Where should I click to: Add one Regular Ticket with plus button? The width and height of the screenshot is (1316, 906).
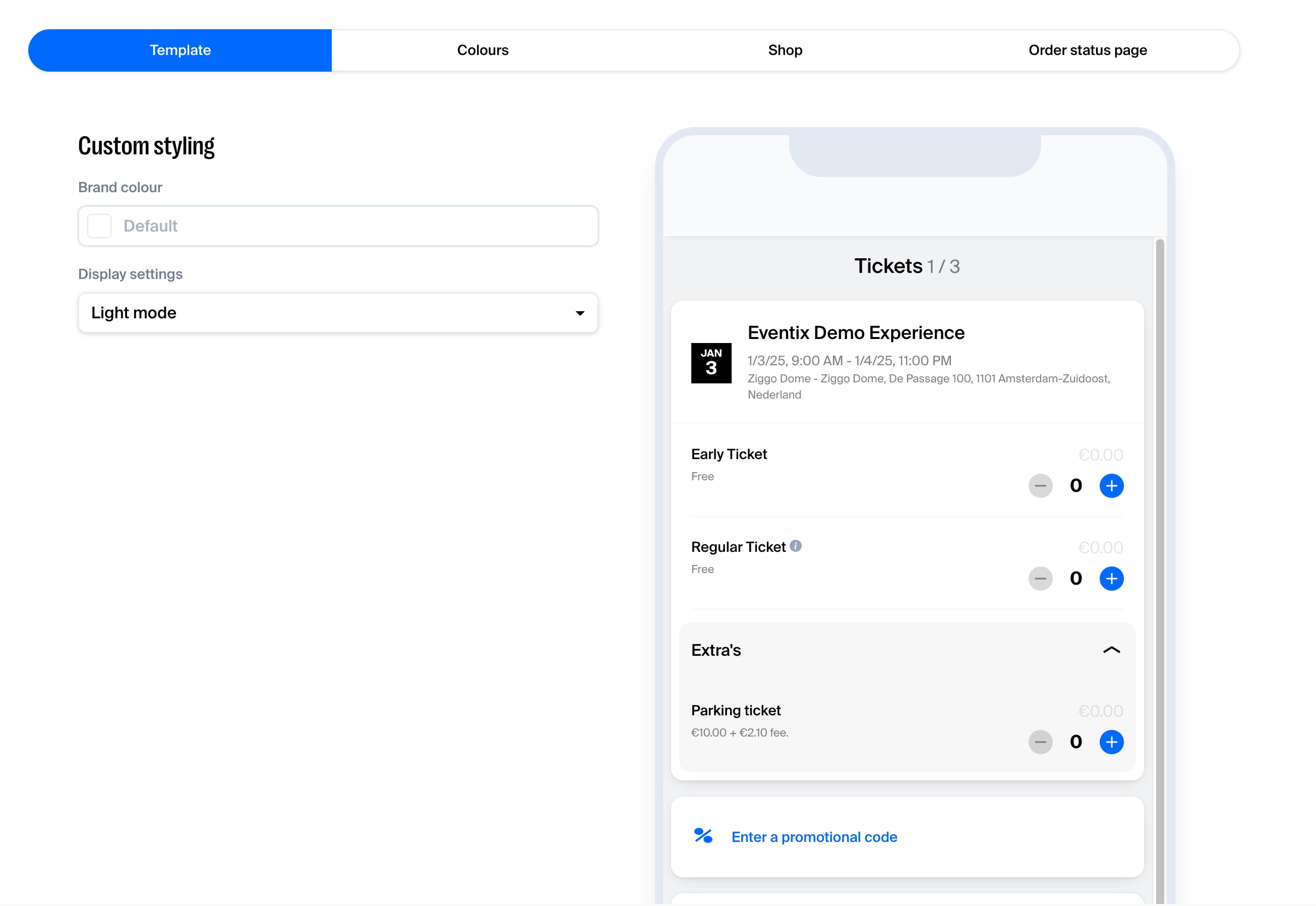(1111, 579)
